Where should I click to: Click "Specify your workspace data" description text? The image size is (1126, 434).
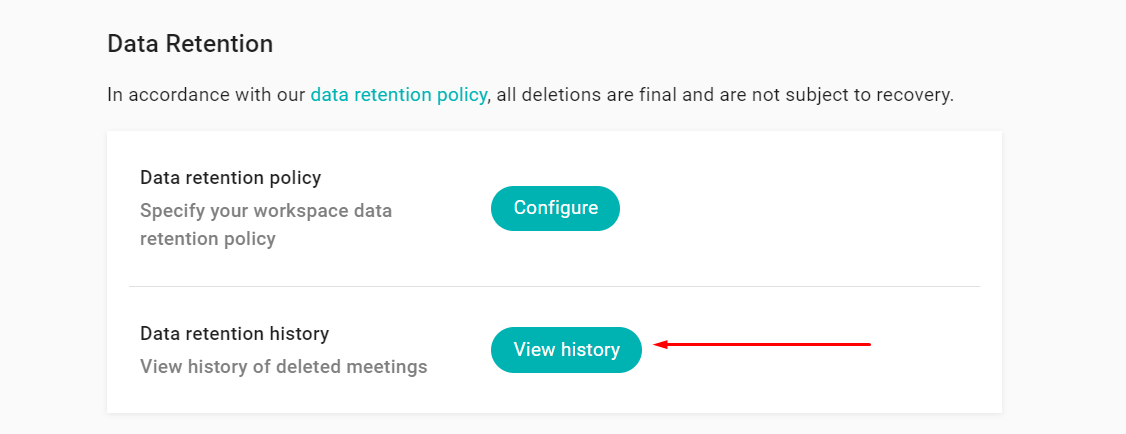266,211
